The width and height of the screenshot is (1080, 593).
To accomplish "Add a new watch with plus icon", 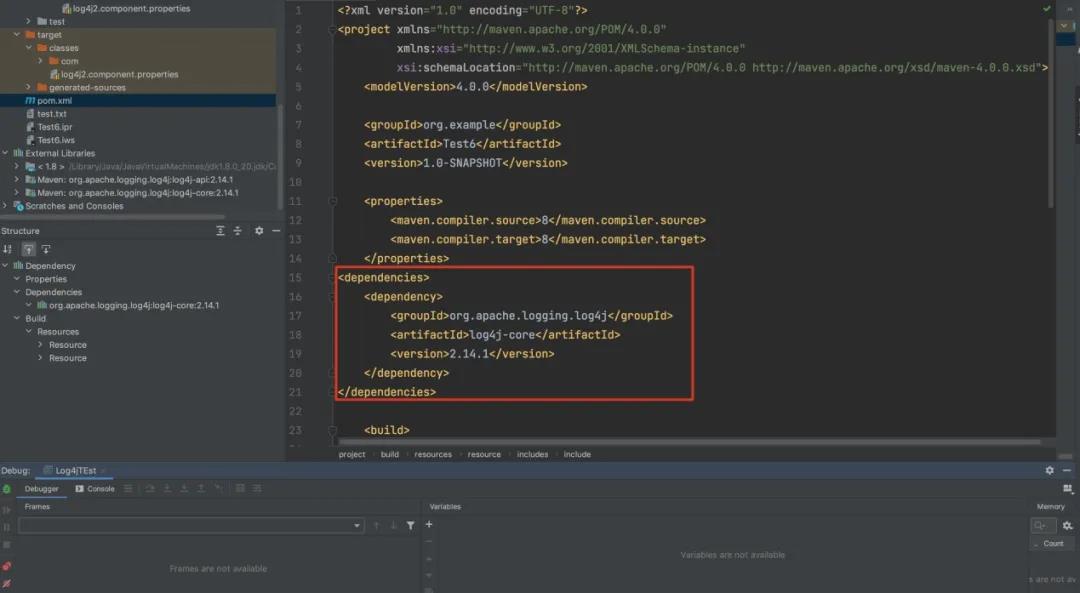I will 429,524.
